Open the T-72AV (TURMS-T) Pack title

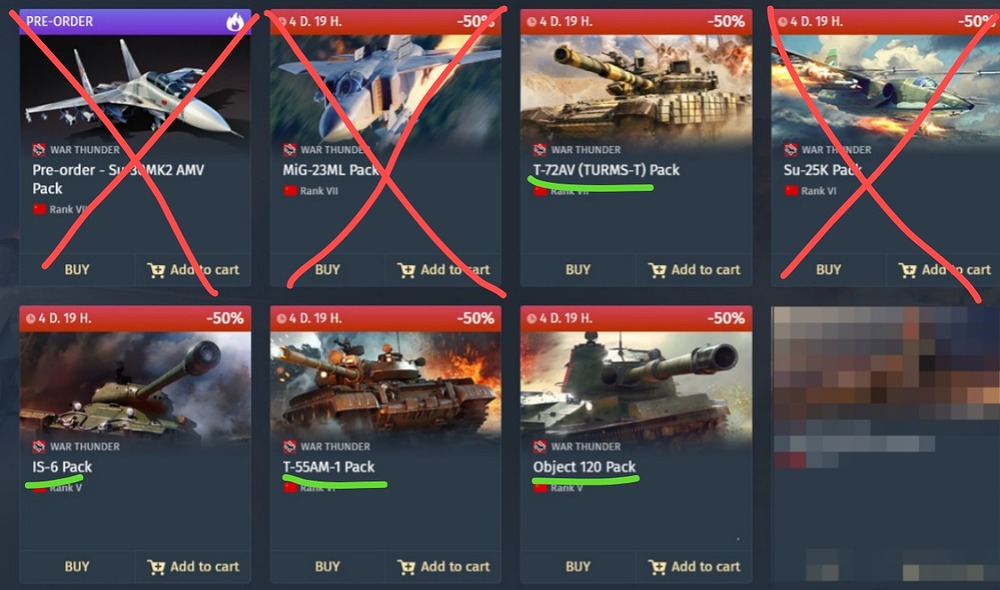click(607, 170)
